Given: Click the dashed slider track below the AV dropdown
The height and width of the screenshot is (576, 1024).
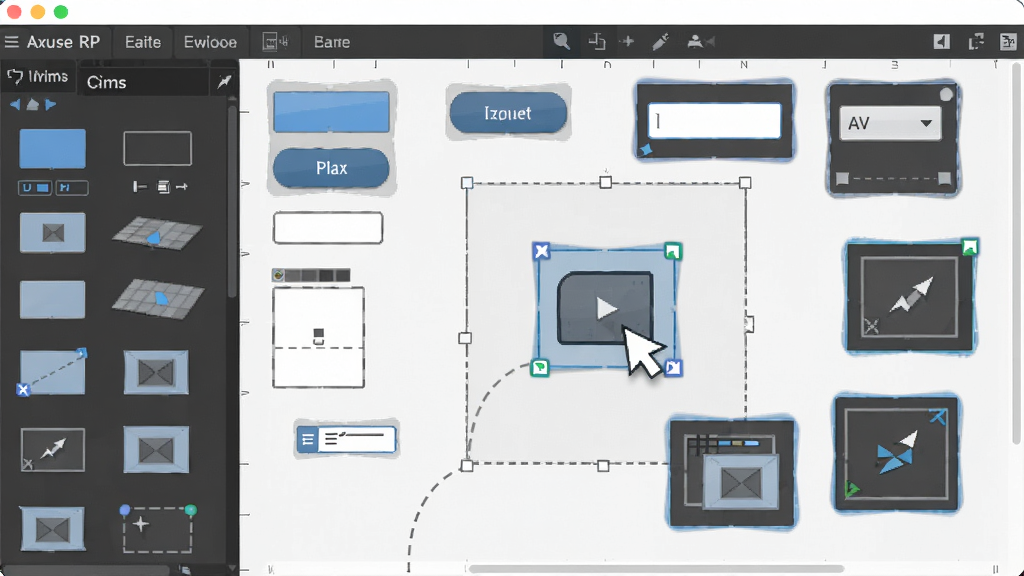Looking at the screenshot, I should tap(893, 178).
